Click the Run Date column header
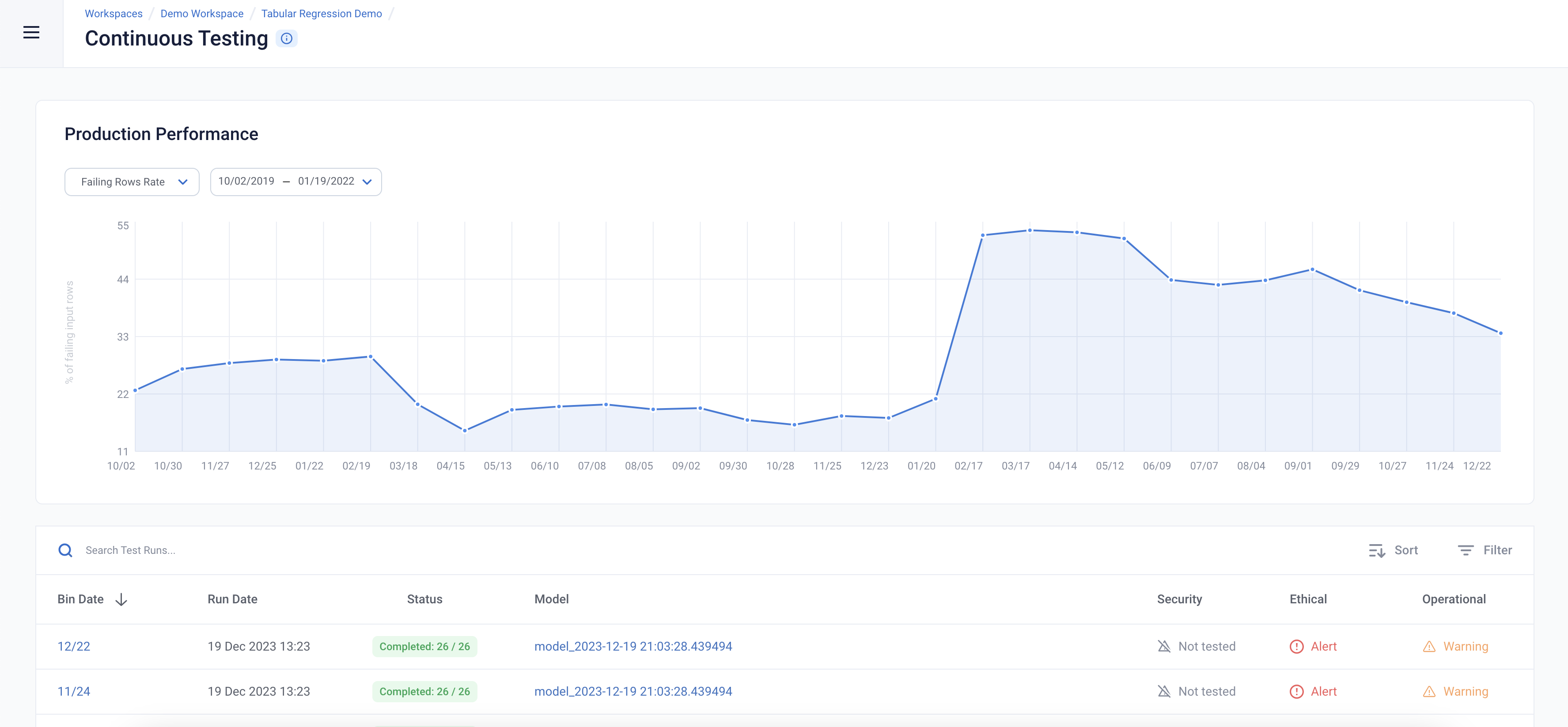 (x=232, y=599)
